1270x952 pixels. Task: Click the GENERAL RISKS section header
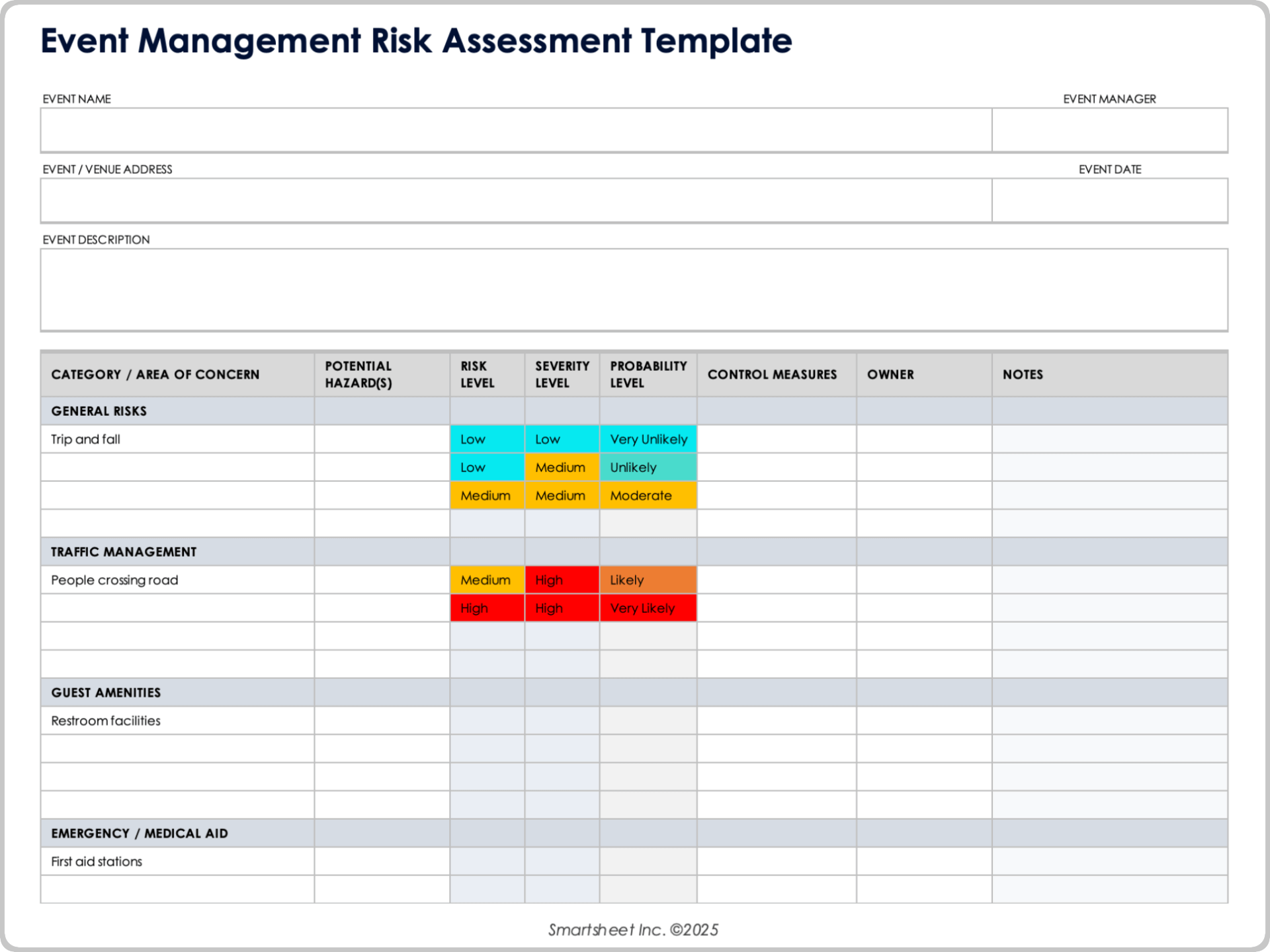pyautogui.click(x=98, y=410)
